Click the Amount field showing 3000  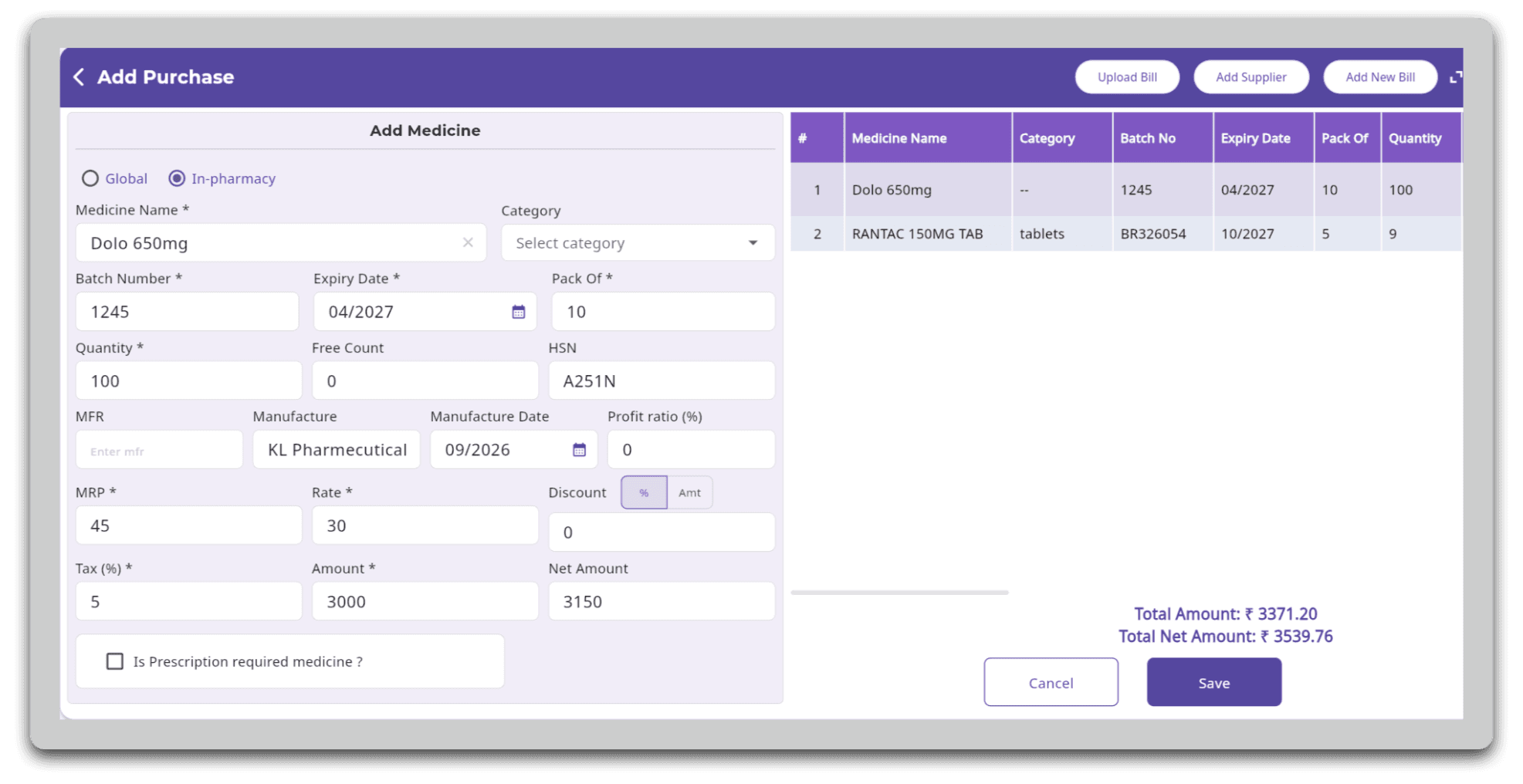(x=425, y=601)
